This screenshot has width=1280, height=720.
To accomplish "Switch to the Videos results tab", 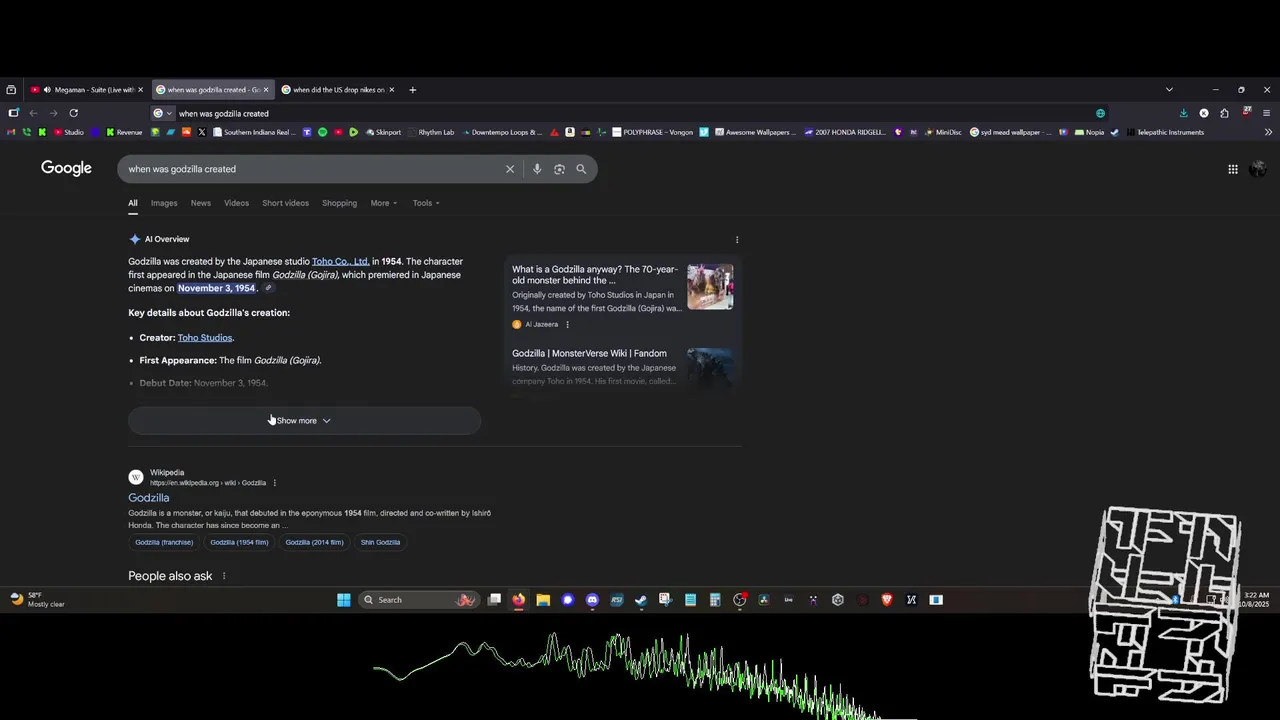I will pyautogui.click(x=236, y=203).
